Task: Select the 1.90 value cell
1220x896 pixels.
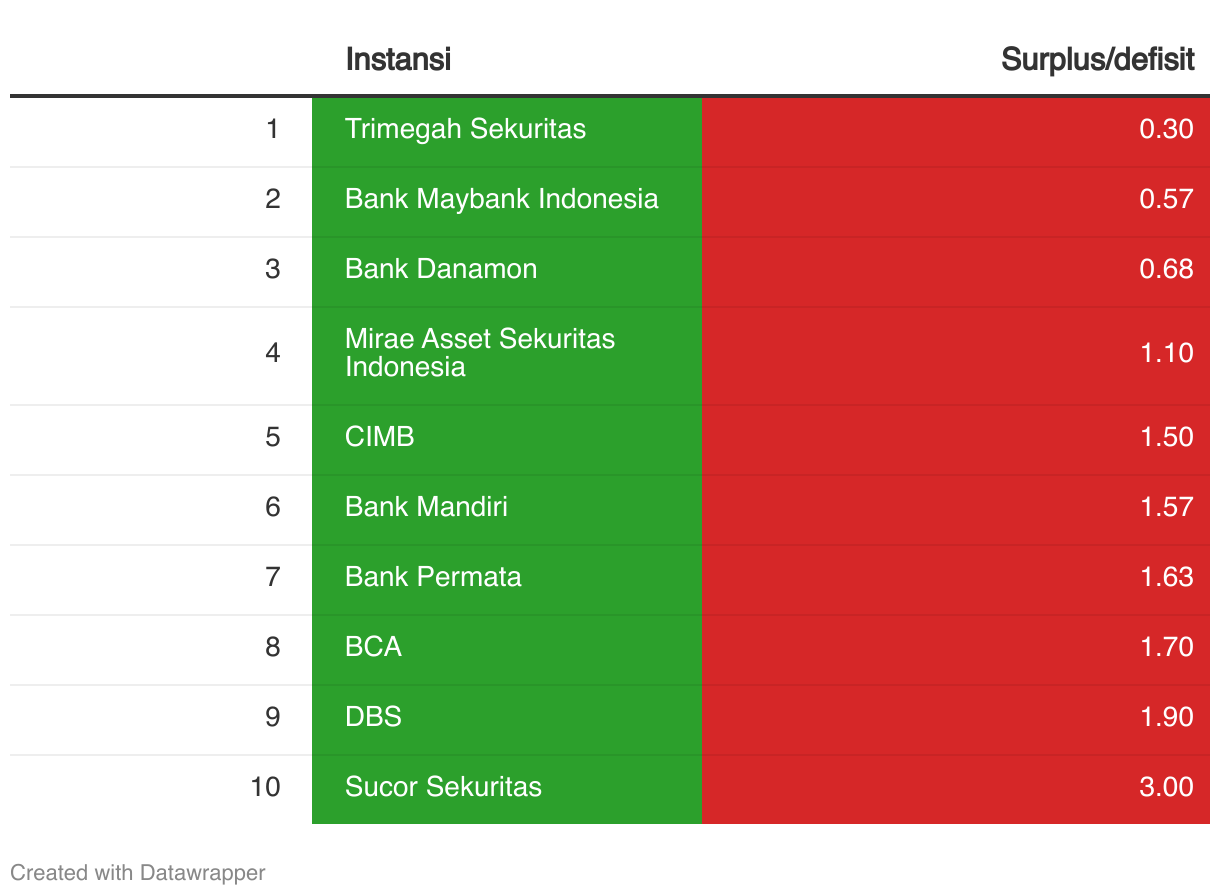Action: point(956,718)
